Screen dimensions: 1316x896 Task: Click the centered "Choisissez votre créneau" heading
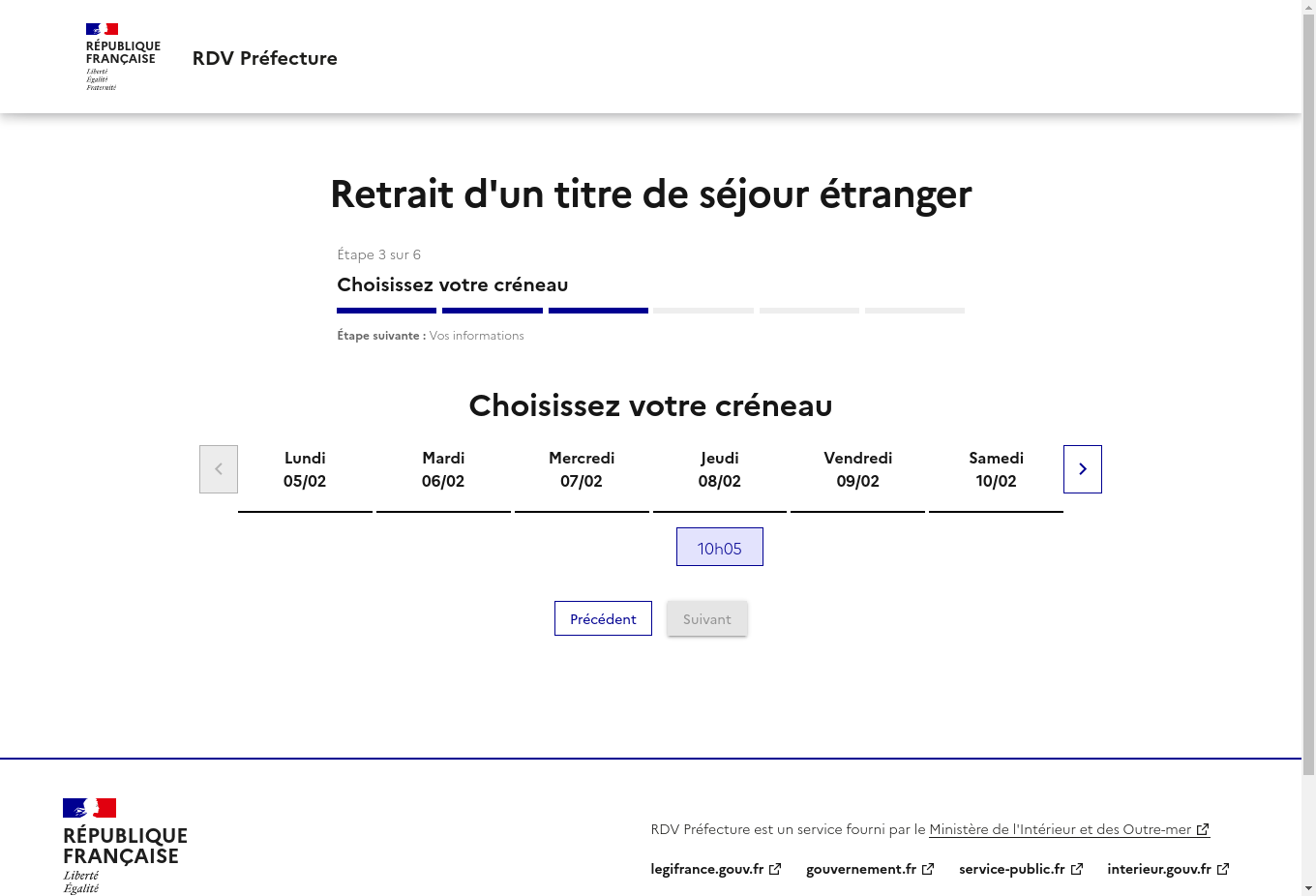point(651,405)
